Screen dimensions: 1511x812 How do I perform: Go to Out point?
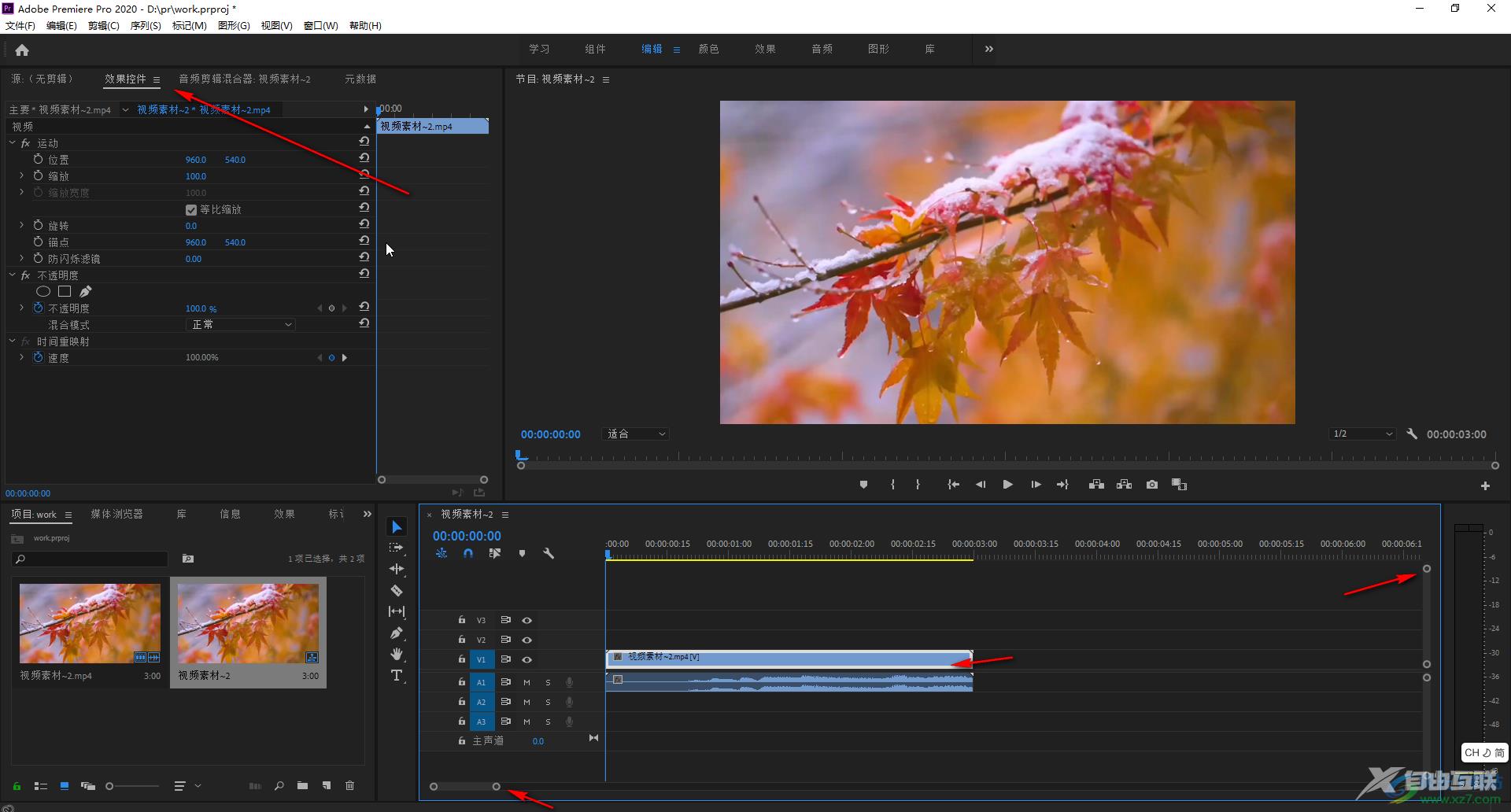[x=1062, y=485]
